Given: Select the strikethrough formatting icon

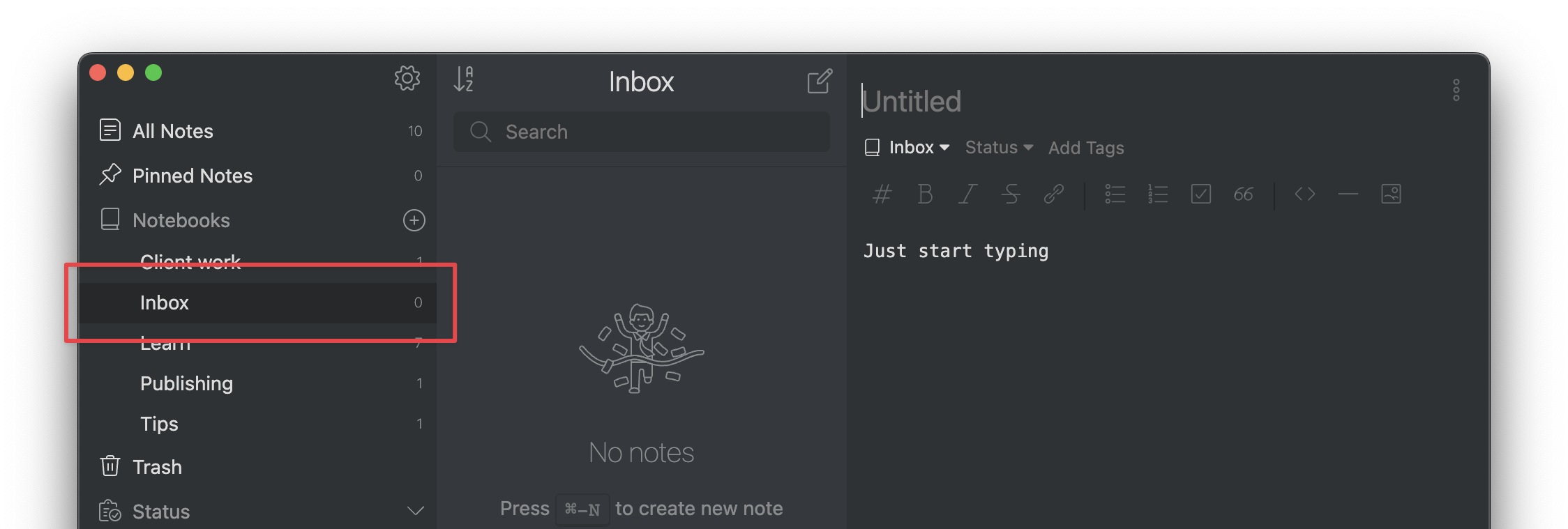Looking at the screenshot, I should coord(1011,194).
